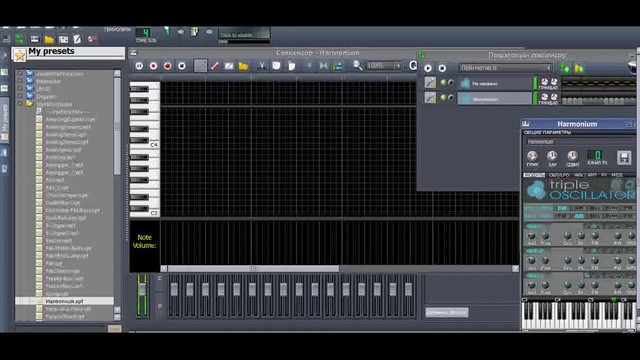The width and height of the screenshot is (640, 360).
Task: Click the first track's name button in Beat+Bassline editor
Action: click(495, 83)
